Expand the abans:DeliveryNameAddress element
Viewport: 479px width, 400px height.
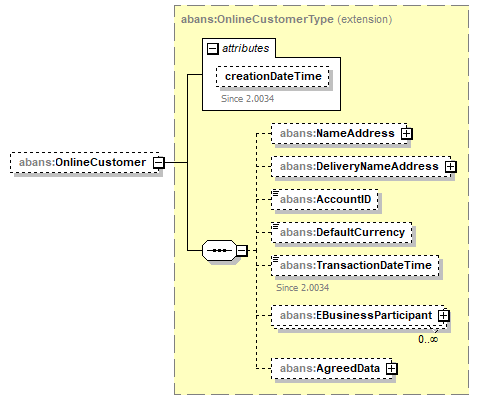[451, 166]
